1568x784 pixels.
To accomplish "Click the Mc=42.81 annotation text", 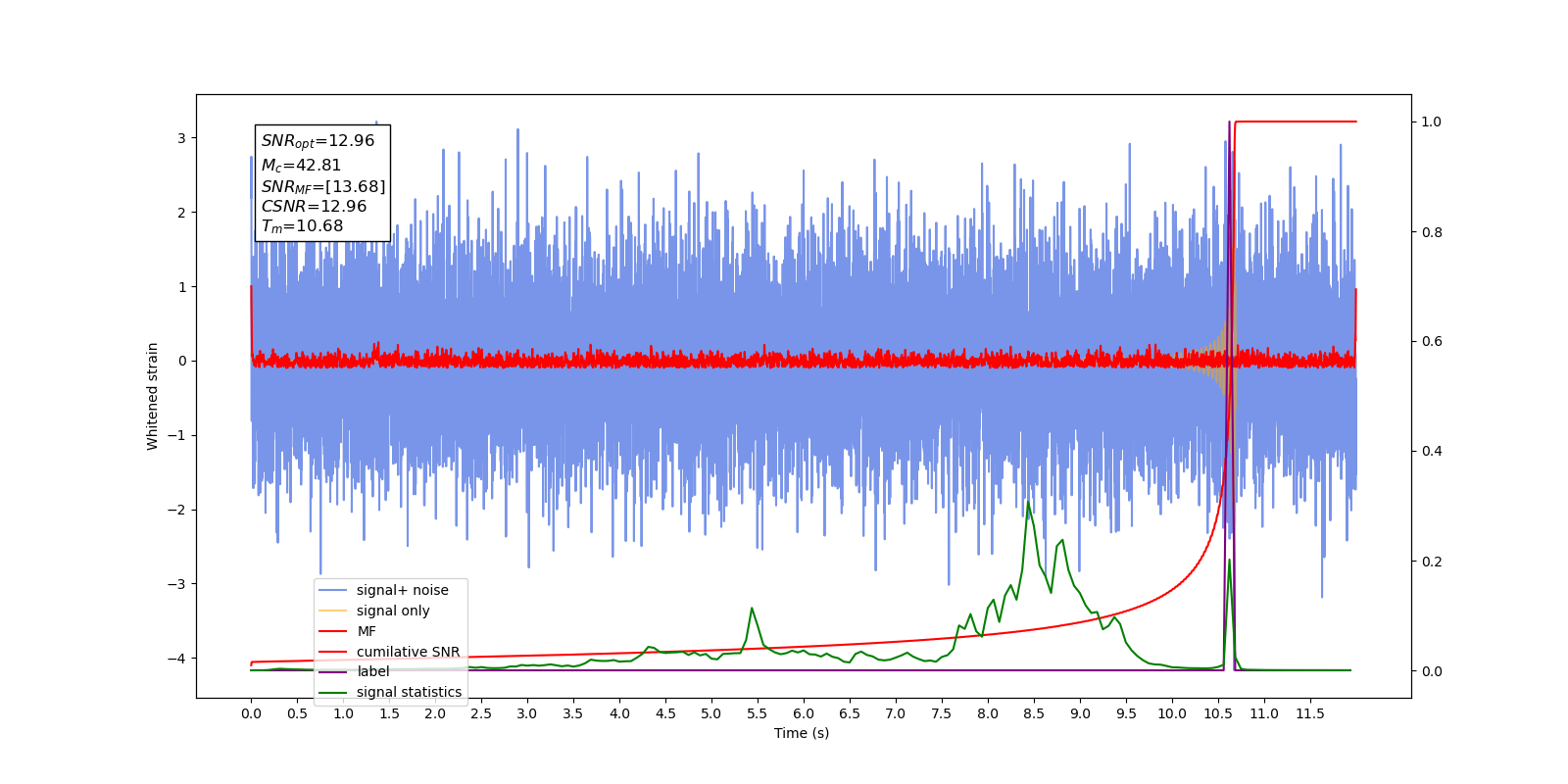I will [301, 166].
